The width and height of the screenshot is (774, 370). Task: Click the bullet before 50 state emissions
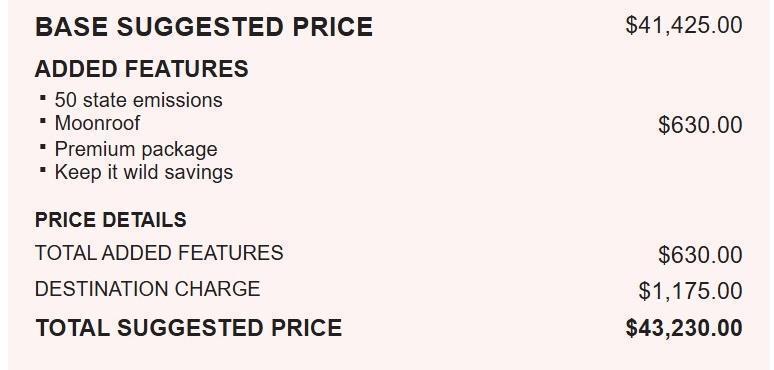(x=43, y=98)
